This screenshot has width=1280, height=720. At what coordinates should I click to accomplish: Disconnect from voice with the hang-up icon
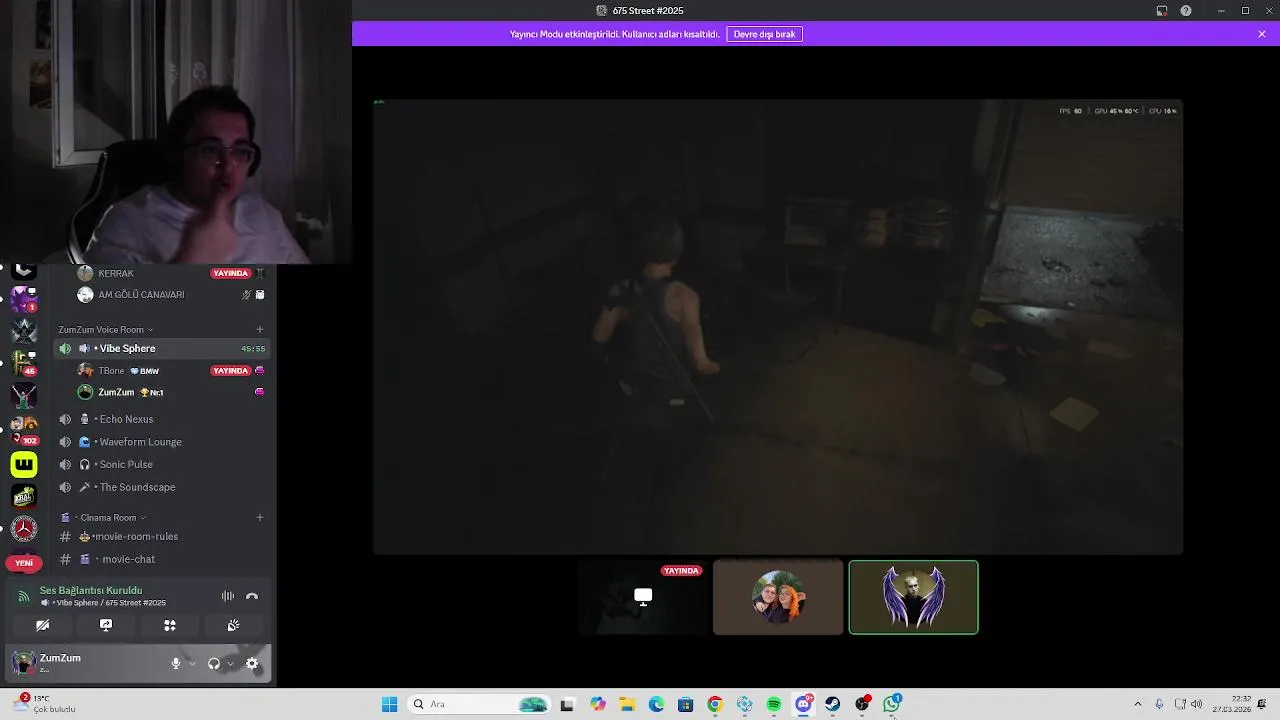click(252, 596)
